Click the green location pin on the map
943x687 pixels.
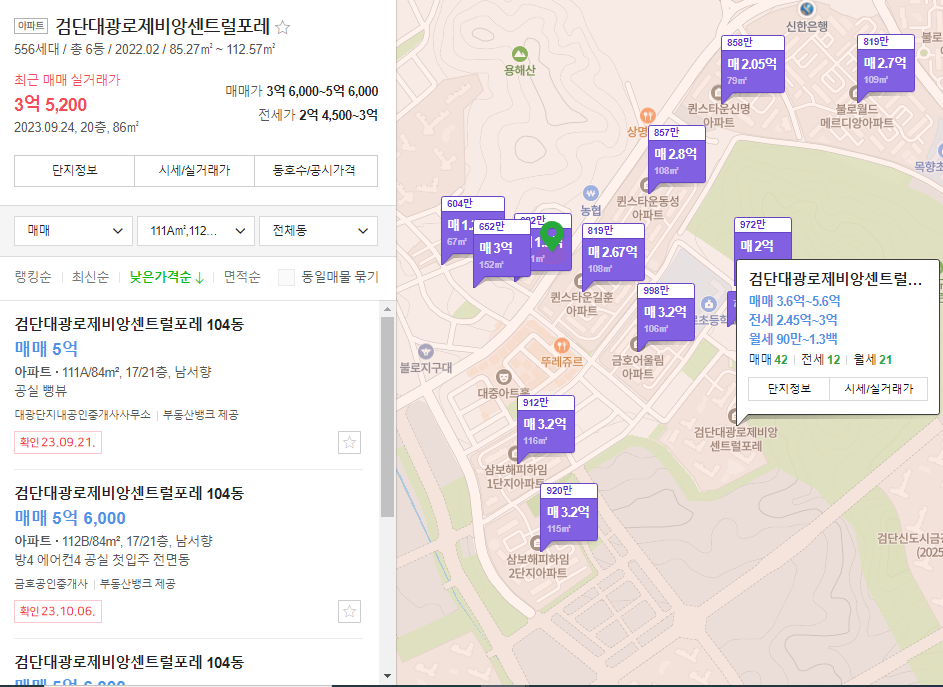(x=551, y=235)
